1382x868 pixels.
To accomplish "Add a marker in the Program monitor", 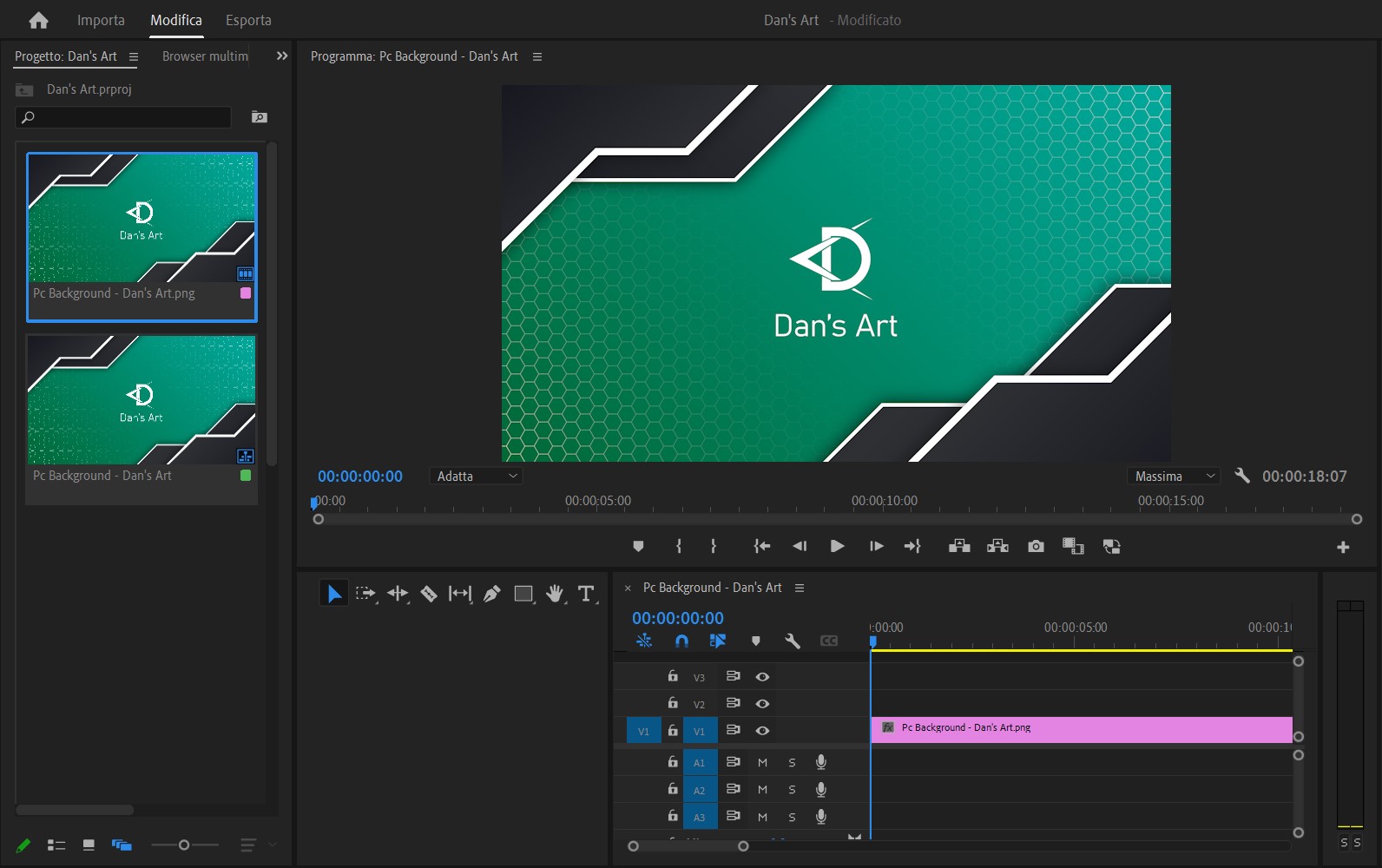I will click(638, 546).
